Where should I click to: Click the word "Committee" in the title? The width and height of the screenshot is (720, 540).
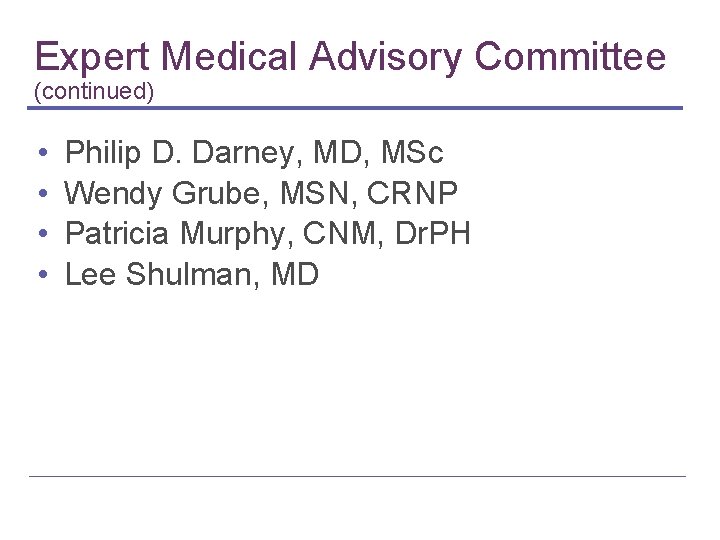click(570, 57)
